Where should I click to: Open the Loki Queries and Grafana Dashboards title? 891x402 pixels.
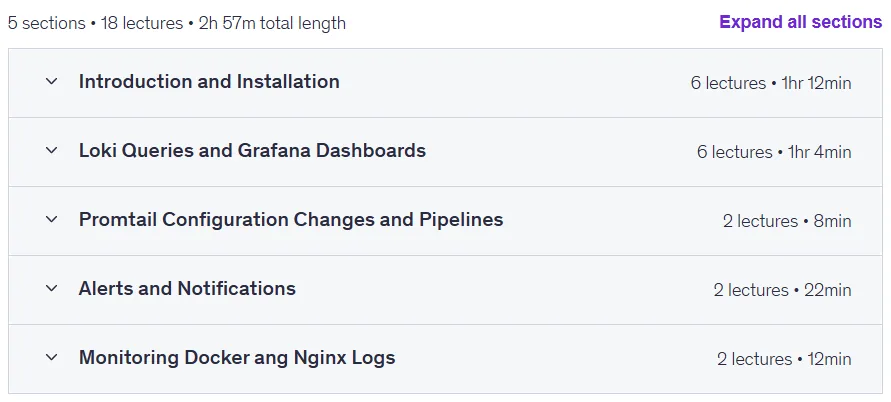[x=252, y=151]
